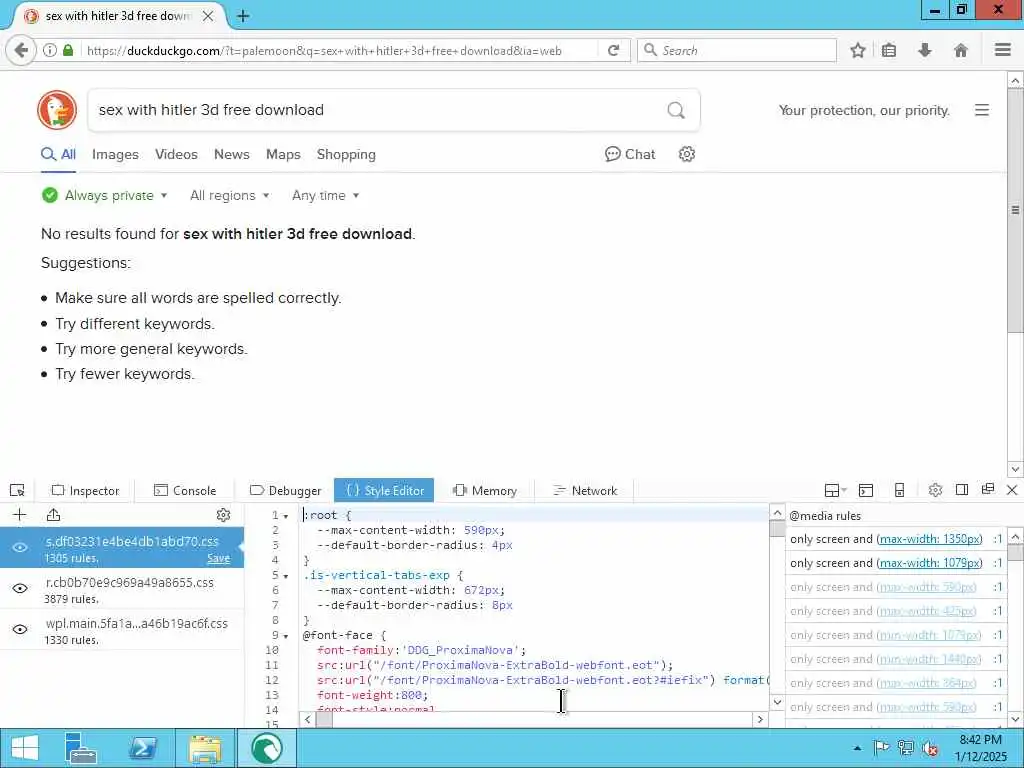
Task: Open the Debugger devtools tab
Action: [x=286, y=490]
